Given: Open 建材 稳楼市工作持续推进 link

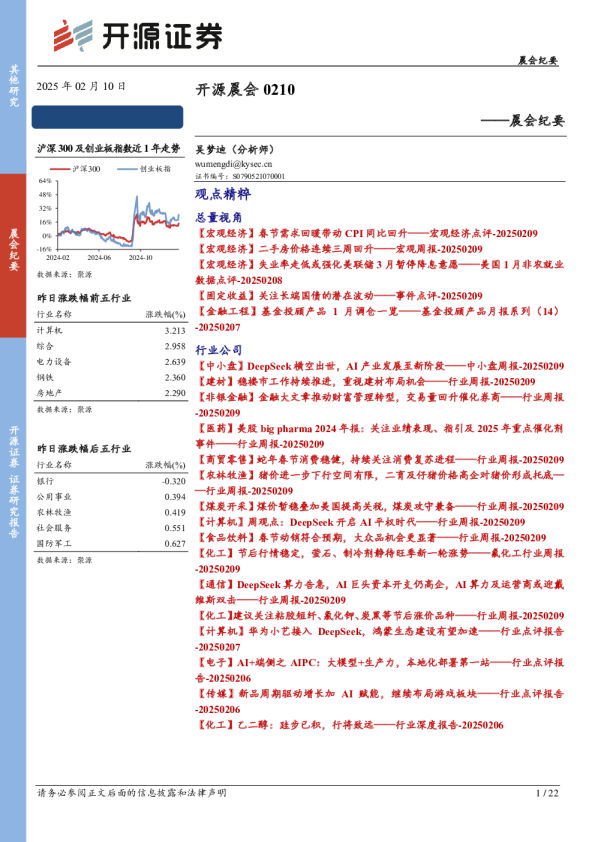Looking at the screenshot, I should tap(366, 382).
